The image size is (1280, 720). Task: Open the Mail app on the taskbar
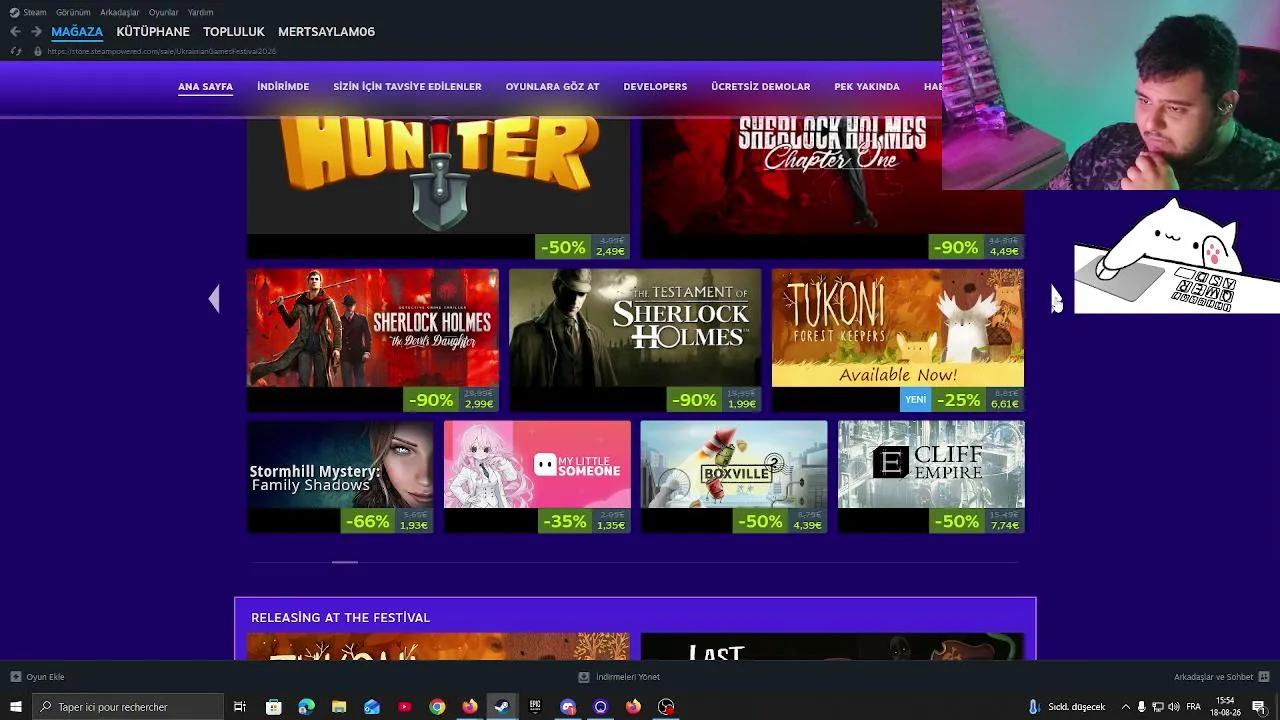pos(372,707)
